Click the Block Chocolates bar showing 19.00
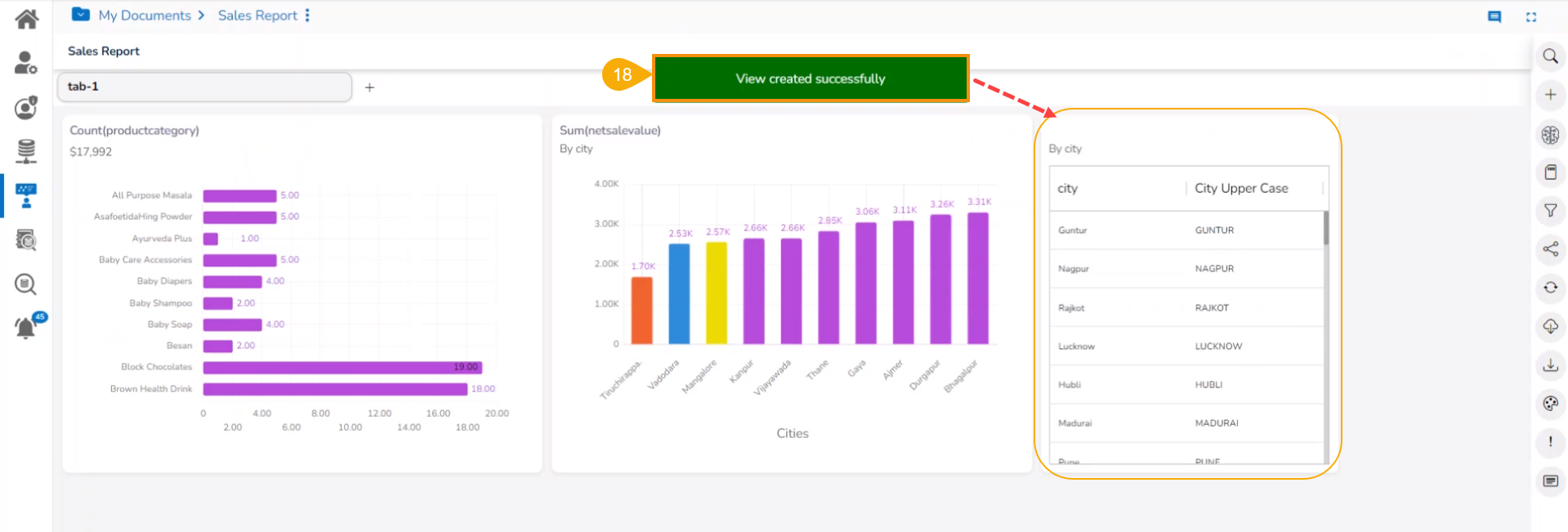The width and height of the screenshot is (1568, 532). [342, 368]
